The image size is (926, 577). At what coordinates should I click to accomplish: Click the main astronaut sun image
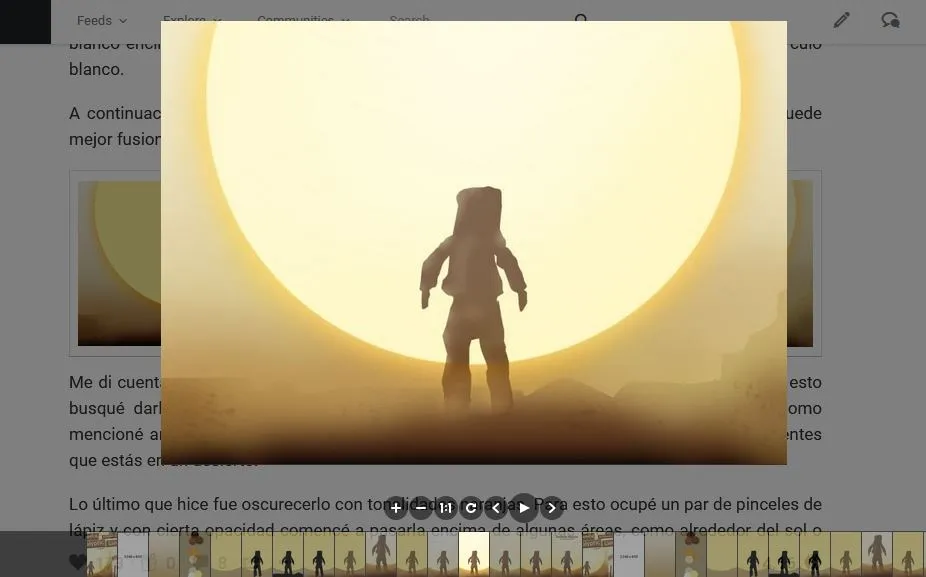(474, 243)
